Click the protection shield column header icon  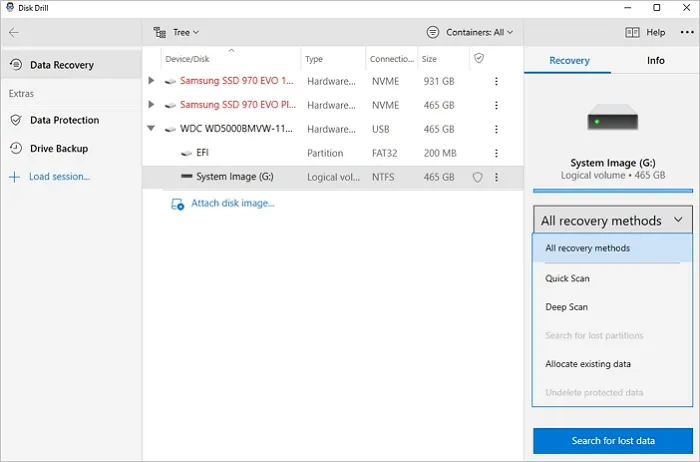tap(479, 59)
